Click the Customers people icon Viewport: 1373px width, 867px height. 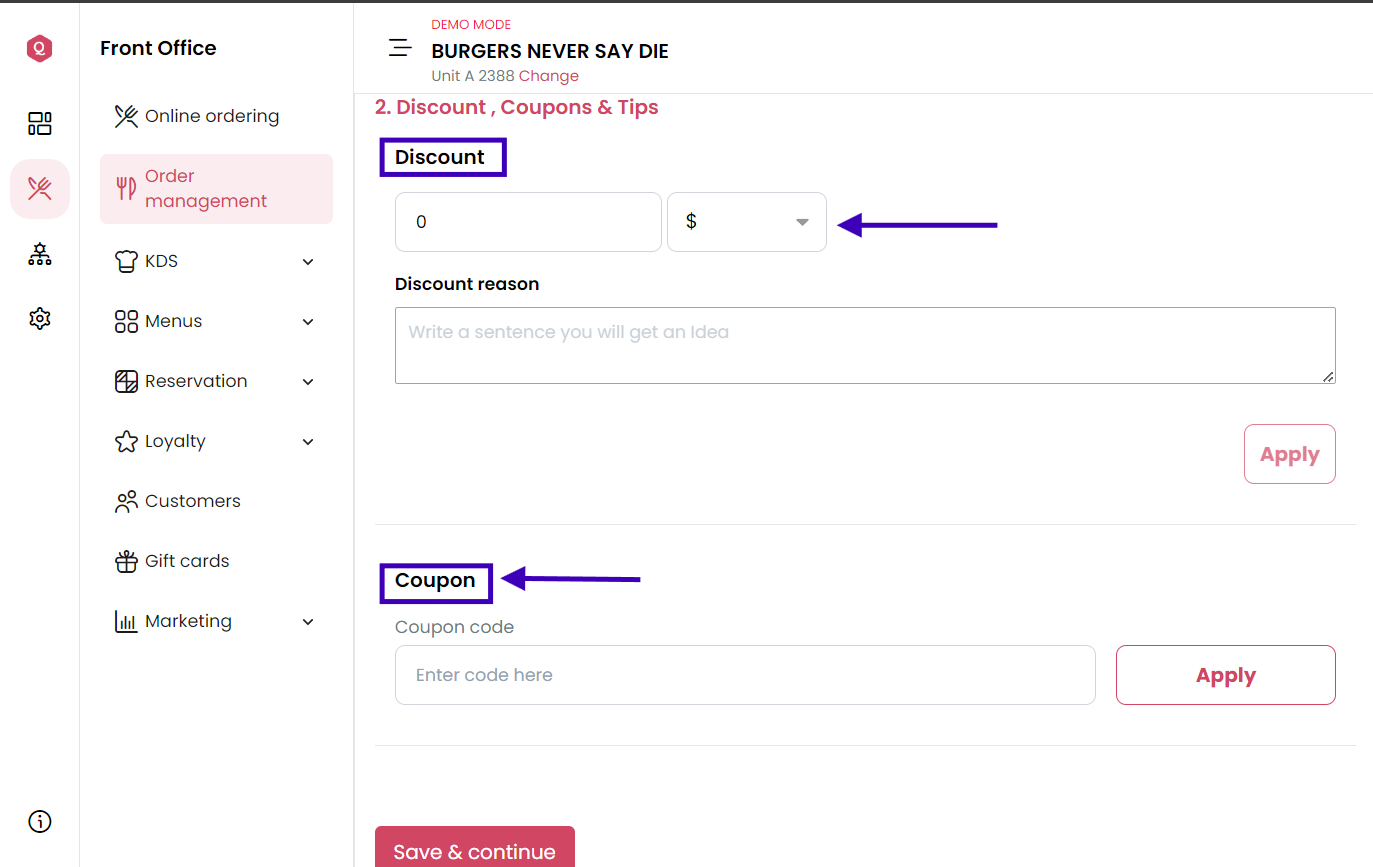click(x=126, y=501)
